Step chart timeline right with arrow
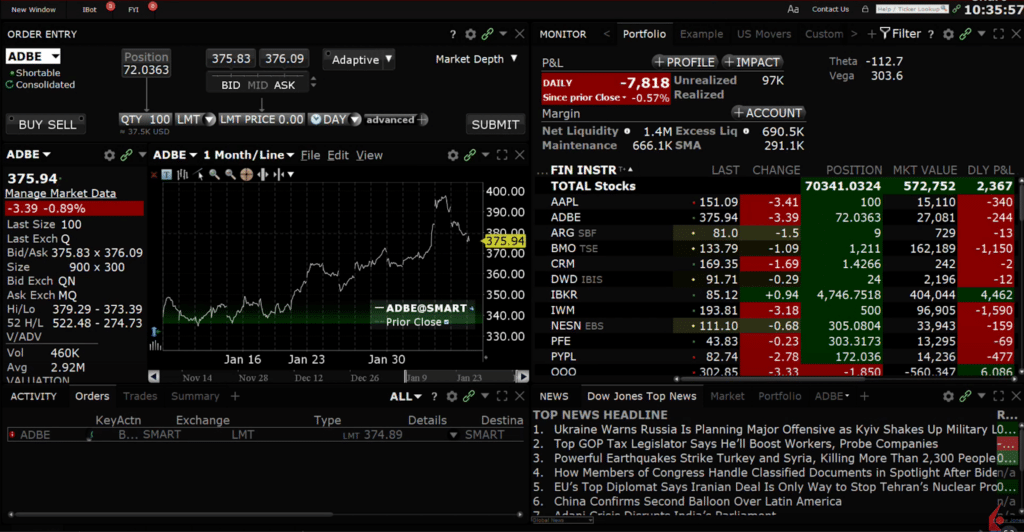Viewport: 1024px width, 532px height. tap(522, 377)
